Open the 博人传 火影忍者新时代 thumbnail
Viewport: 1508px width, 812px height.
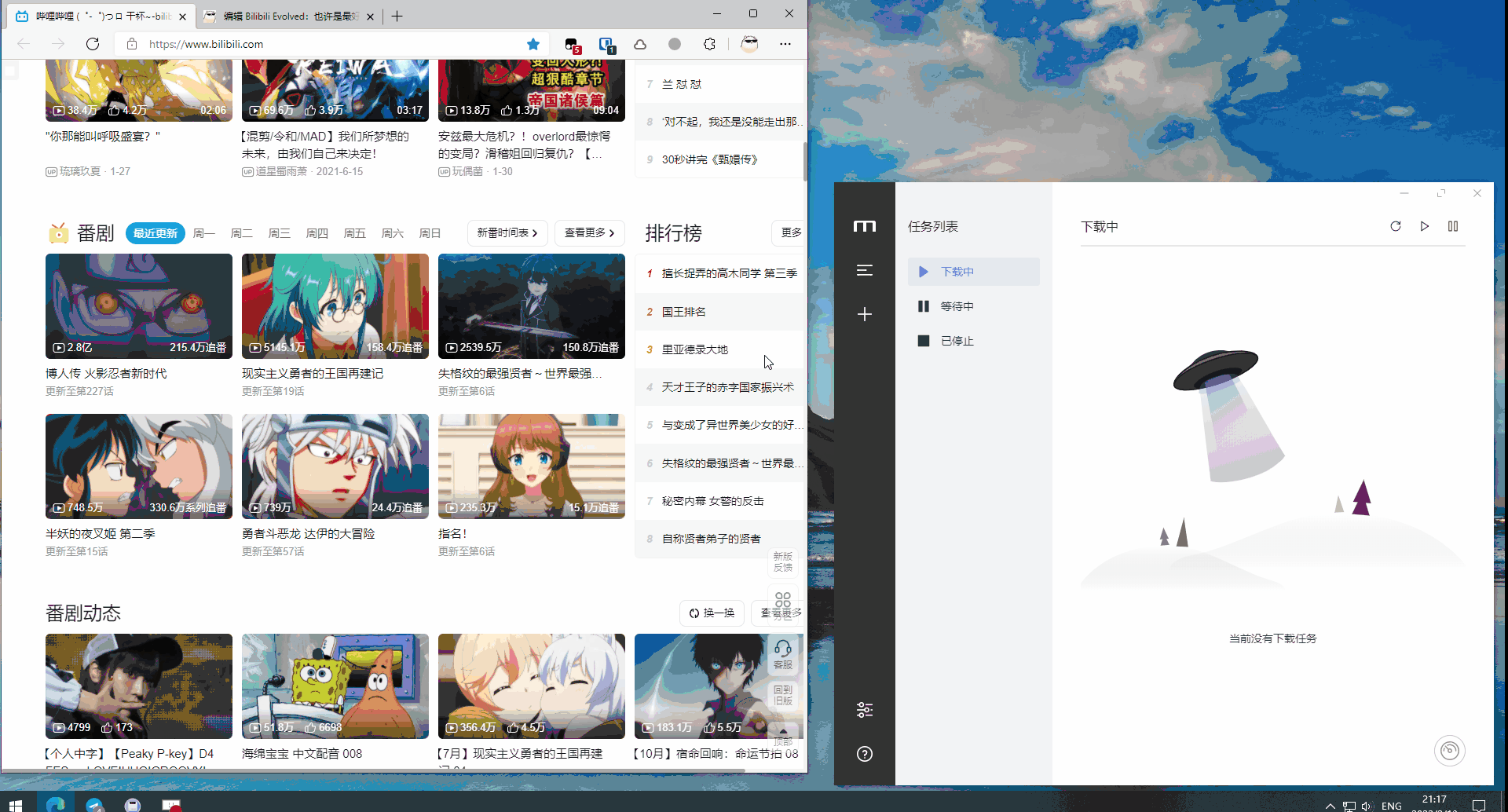pyautogui.click(x=139, y=306)
